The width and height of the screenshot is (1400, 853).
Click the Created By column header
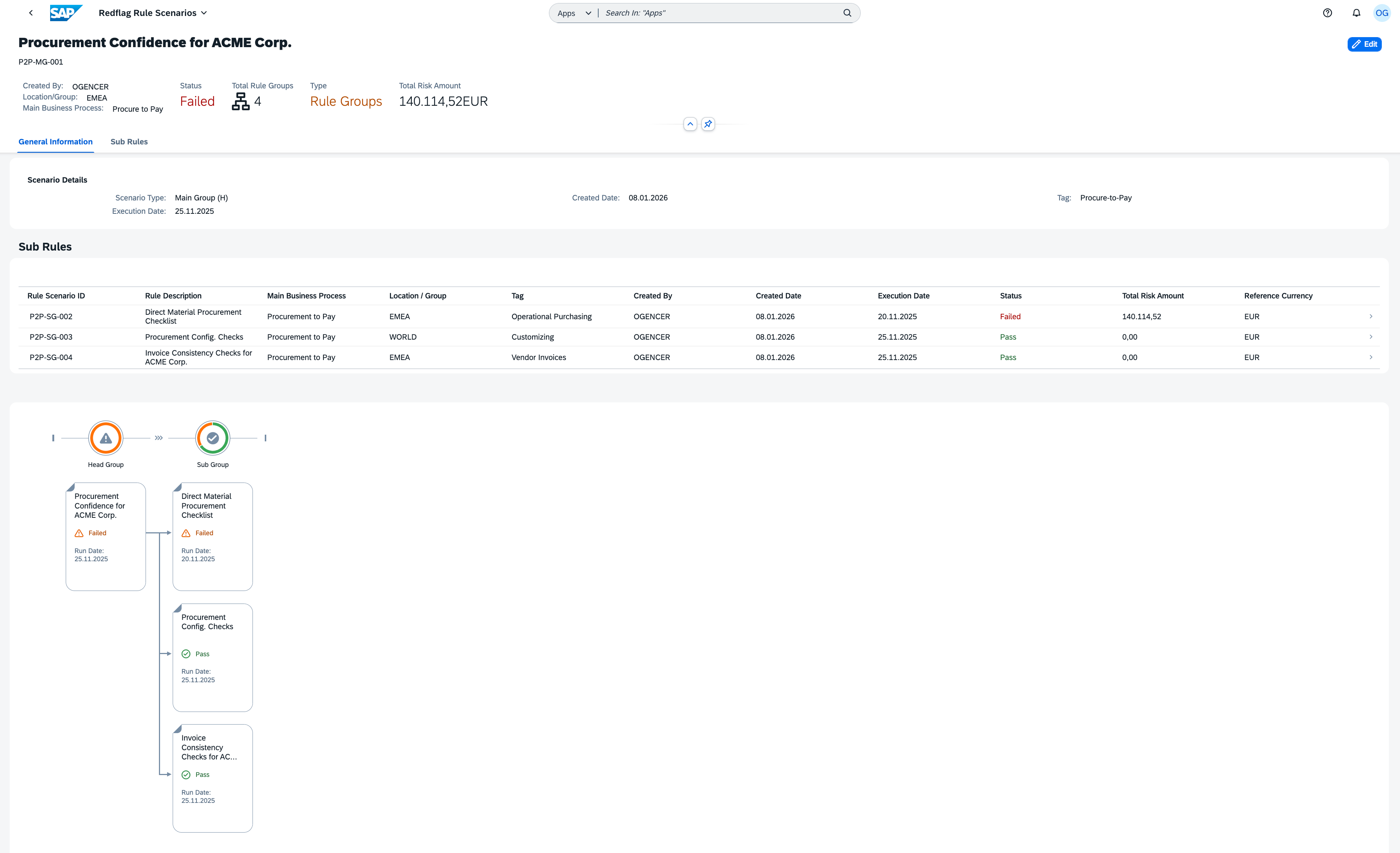point(653,296)
